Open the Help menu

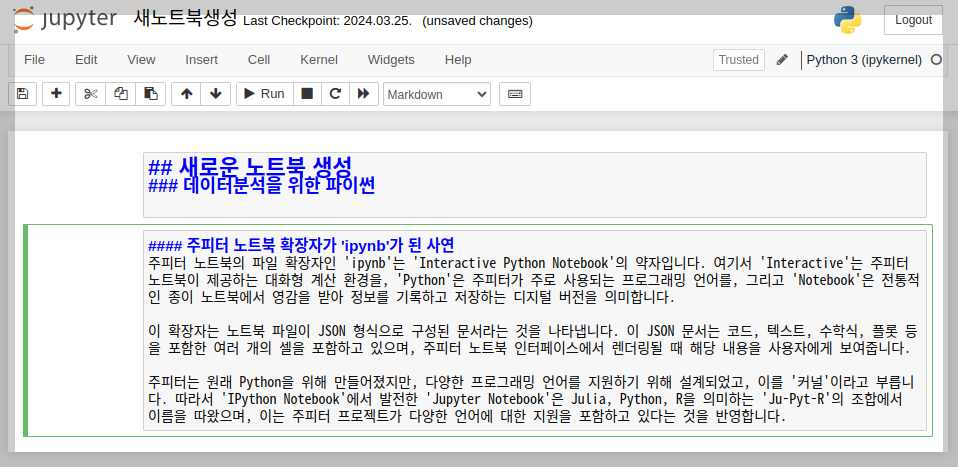458,60
